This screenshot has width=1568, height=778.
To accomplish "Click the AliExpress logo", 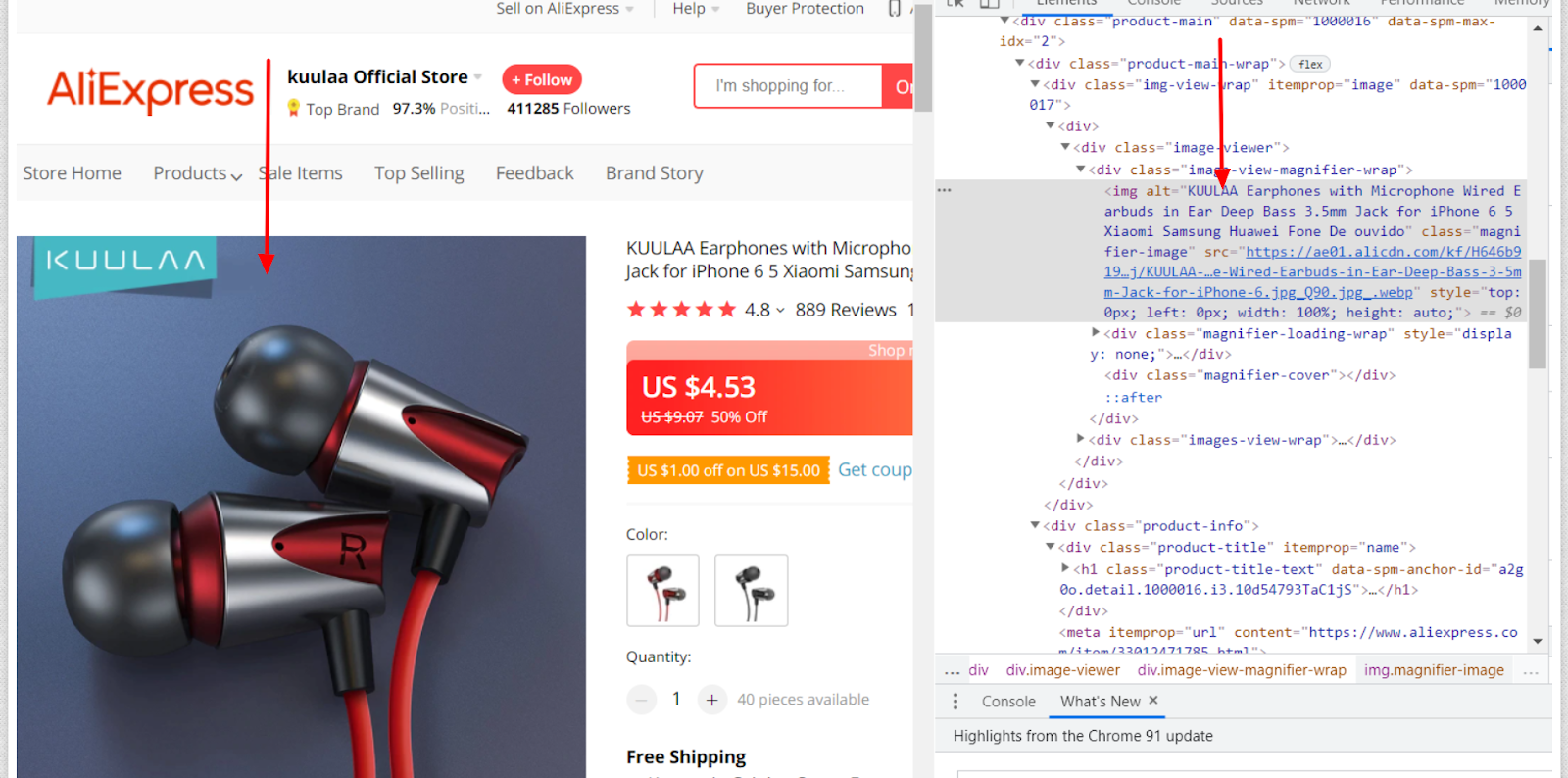I will [x=150, y=90].
